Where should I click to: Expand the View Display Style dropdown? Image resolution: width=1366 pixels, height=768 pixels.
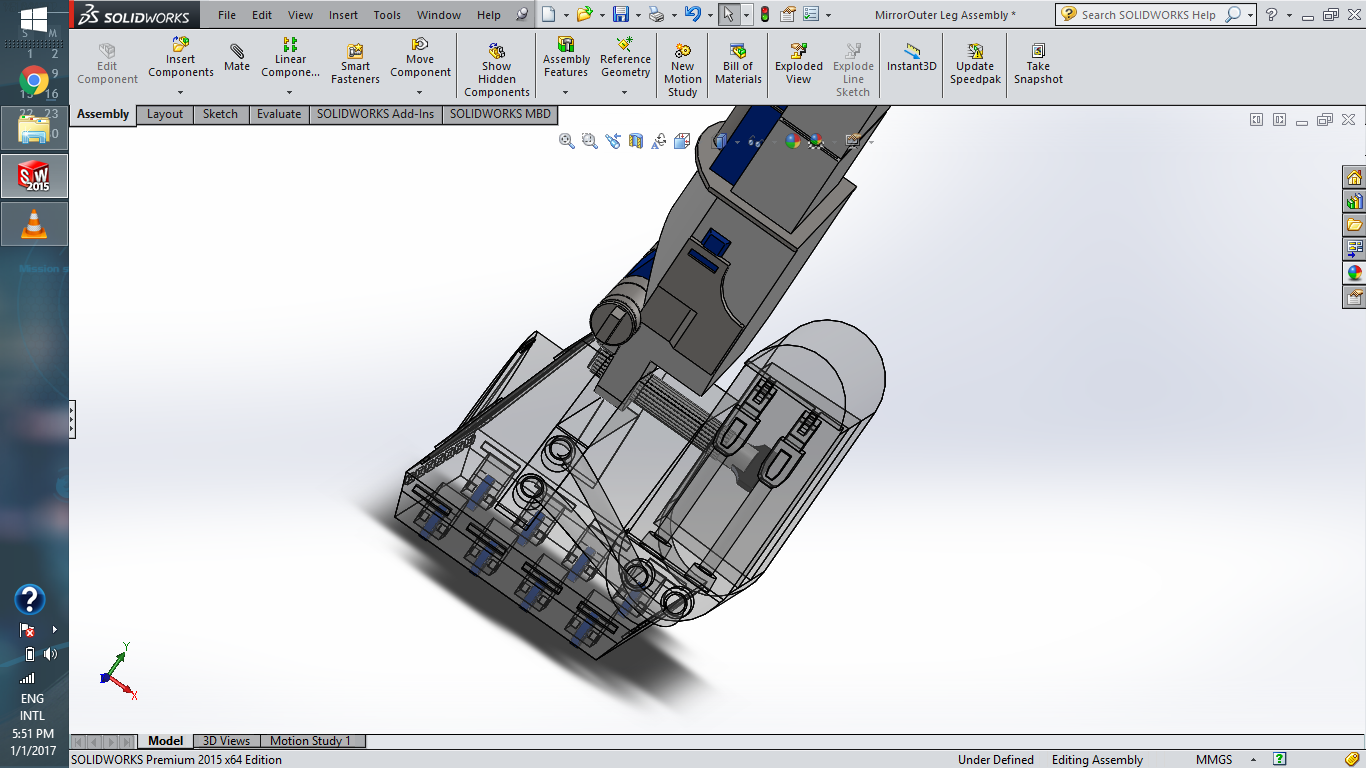click(735, 141)
